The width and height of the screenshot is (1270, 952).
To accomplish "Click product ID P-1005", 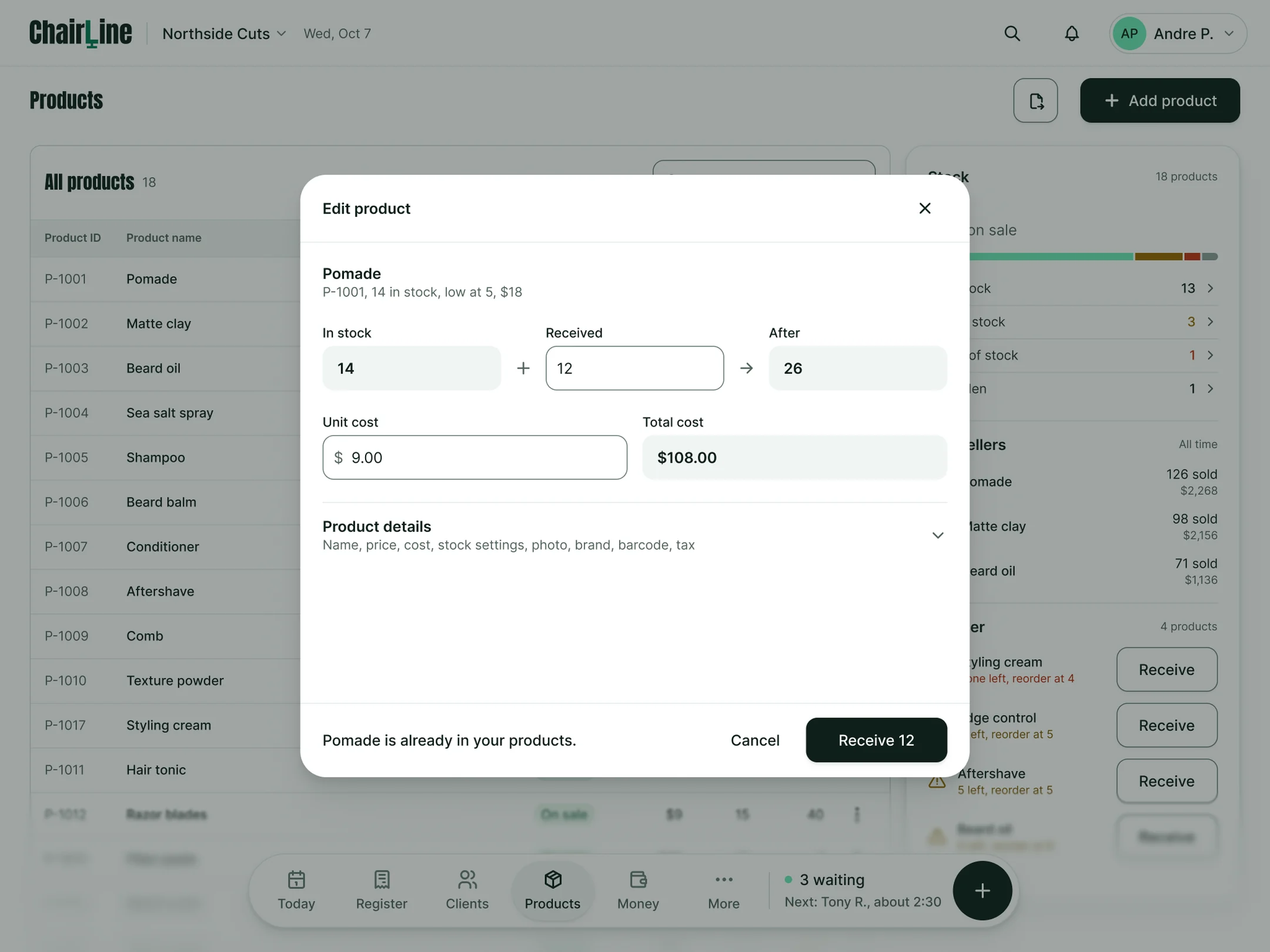I will 66,457.
